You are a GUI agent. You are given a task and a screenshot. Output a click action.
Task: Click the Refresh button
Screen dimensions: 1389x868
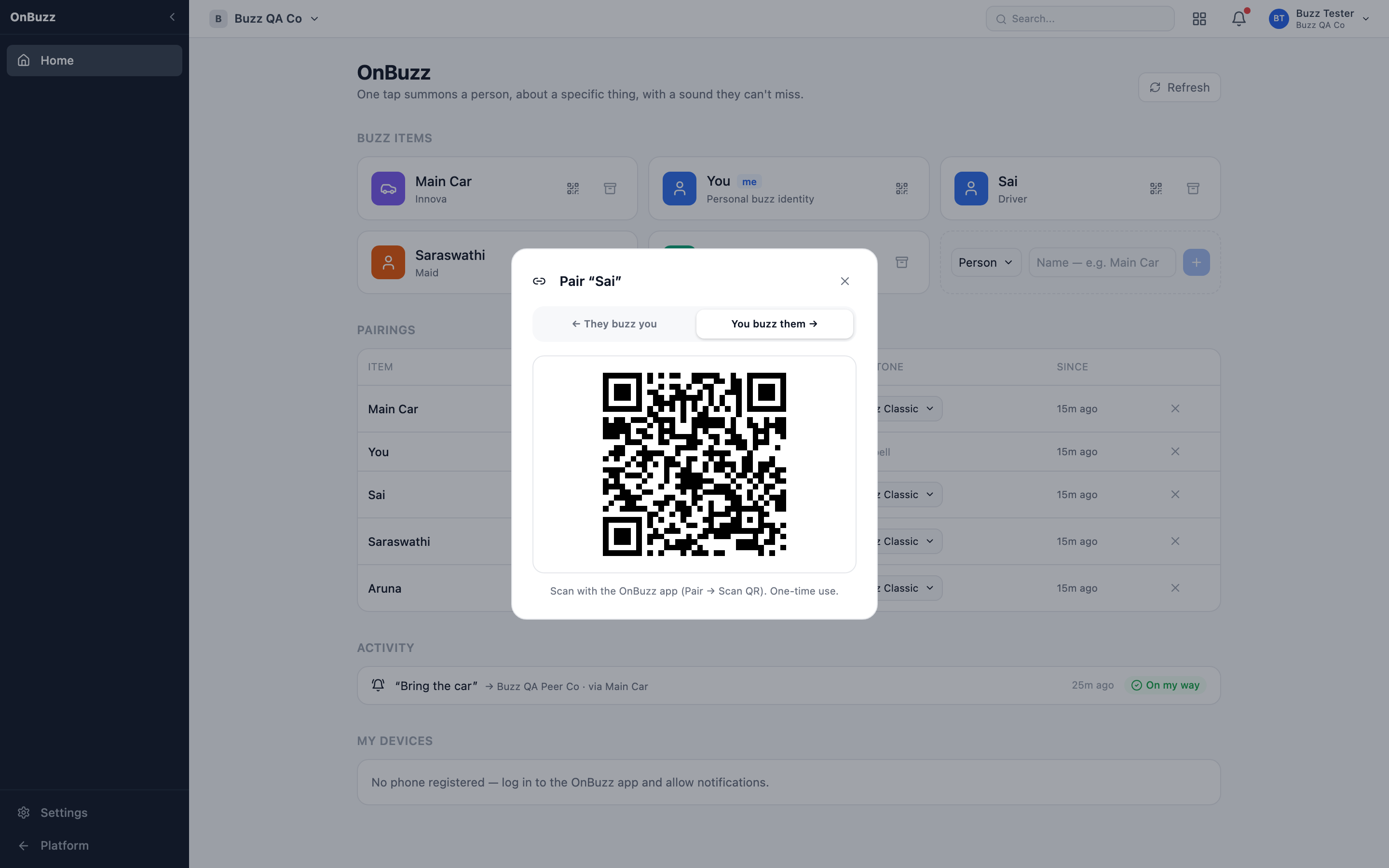point(1179,87)
